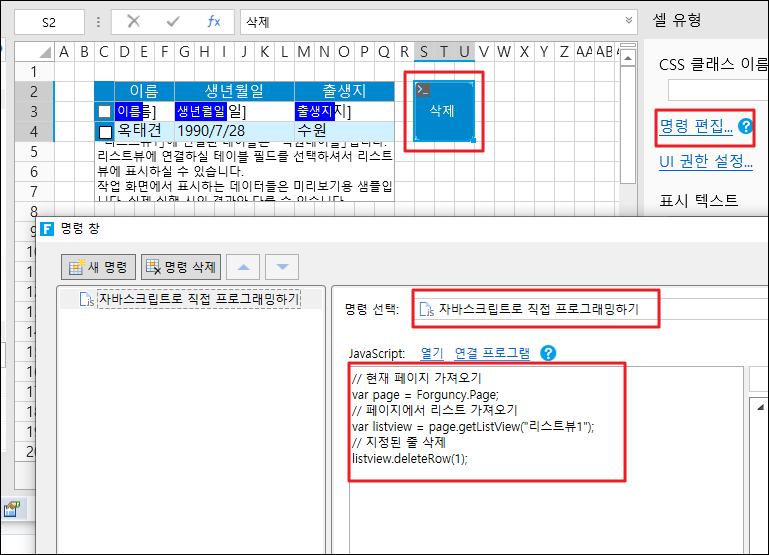Click the 새 명령 button

pos(98,266)
